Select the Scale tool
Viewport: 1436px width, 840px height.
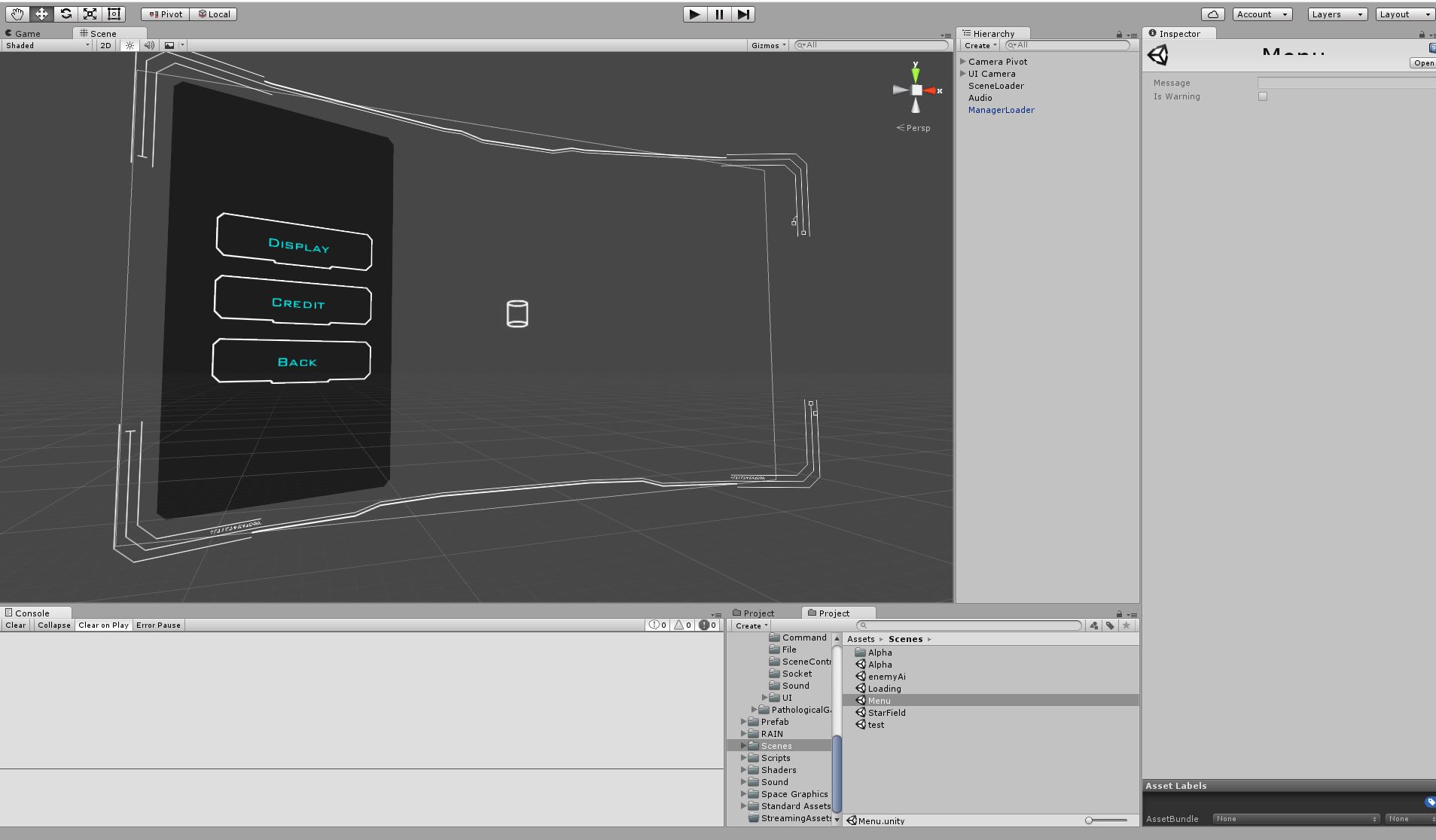tap(90, 14)
